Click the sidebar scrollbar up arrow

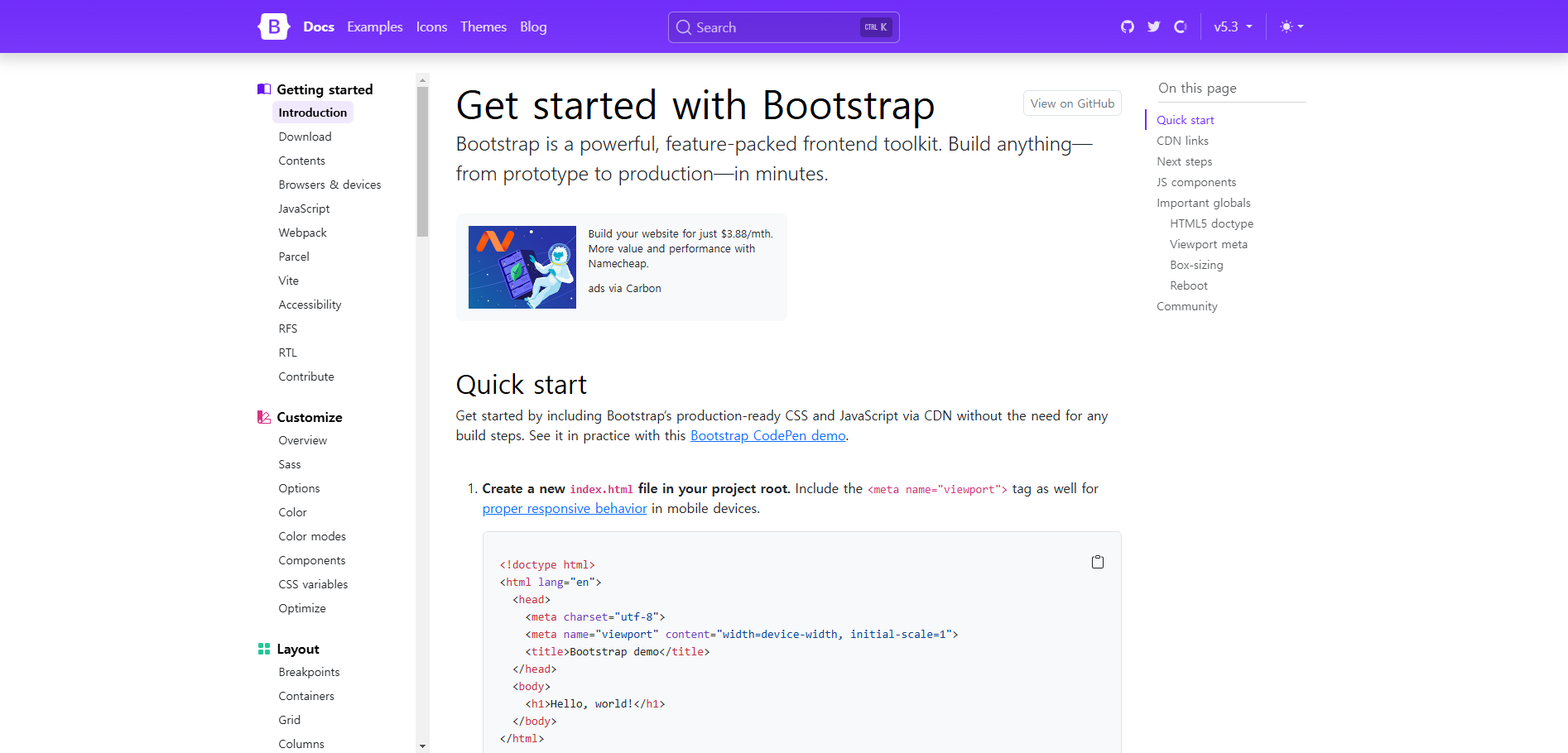tap(422, 80)
